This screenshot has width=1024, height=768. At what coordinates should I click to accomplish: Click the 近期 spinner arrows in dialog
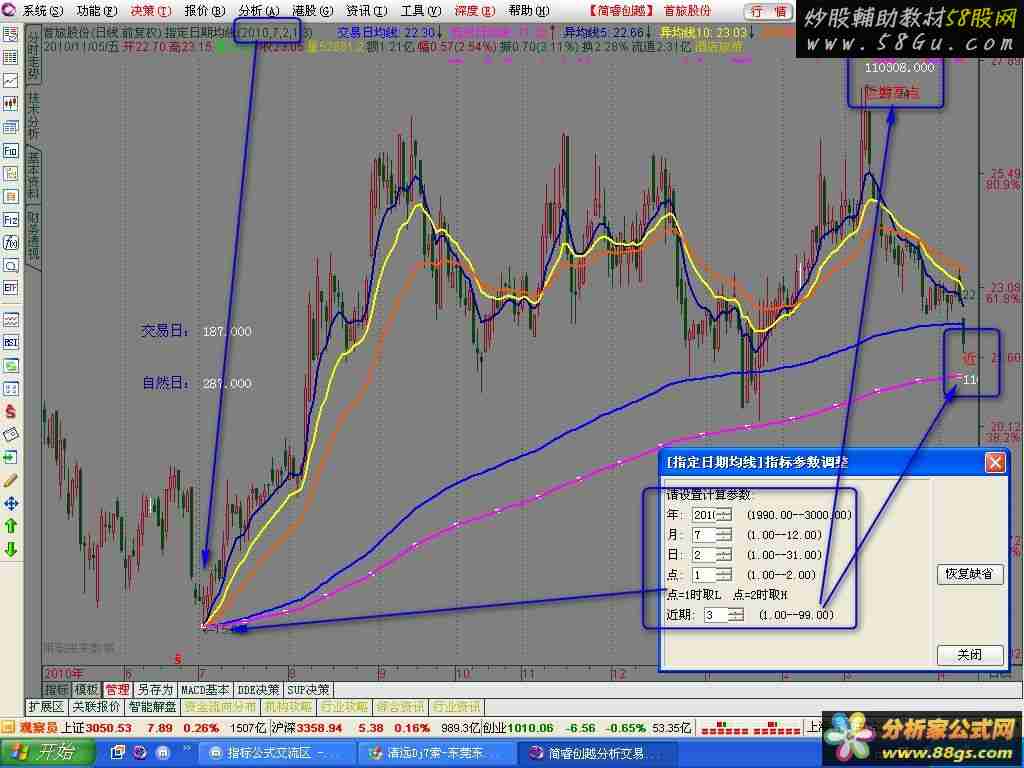(x=736, y=615)
